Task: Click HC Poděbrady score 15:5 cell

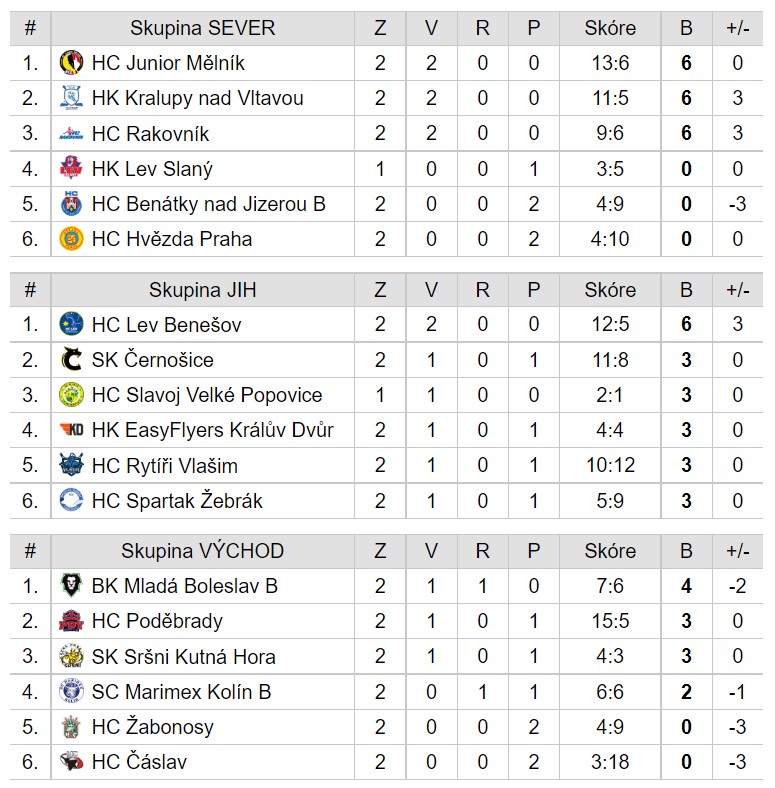Action: click(x=610, y=621)
